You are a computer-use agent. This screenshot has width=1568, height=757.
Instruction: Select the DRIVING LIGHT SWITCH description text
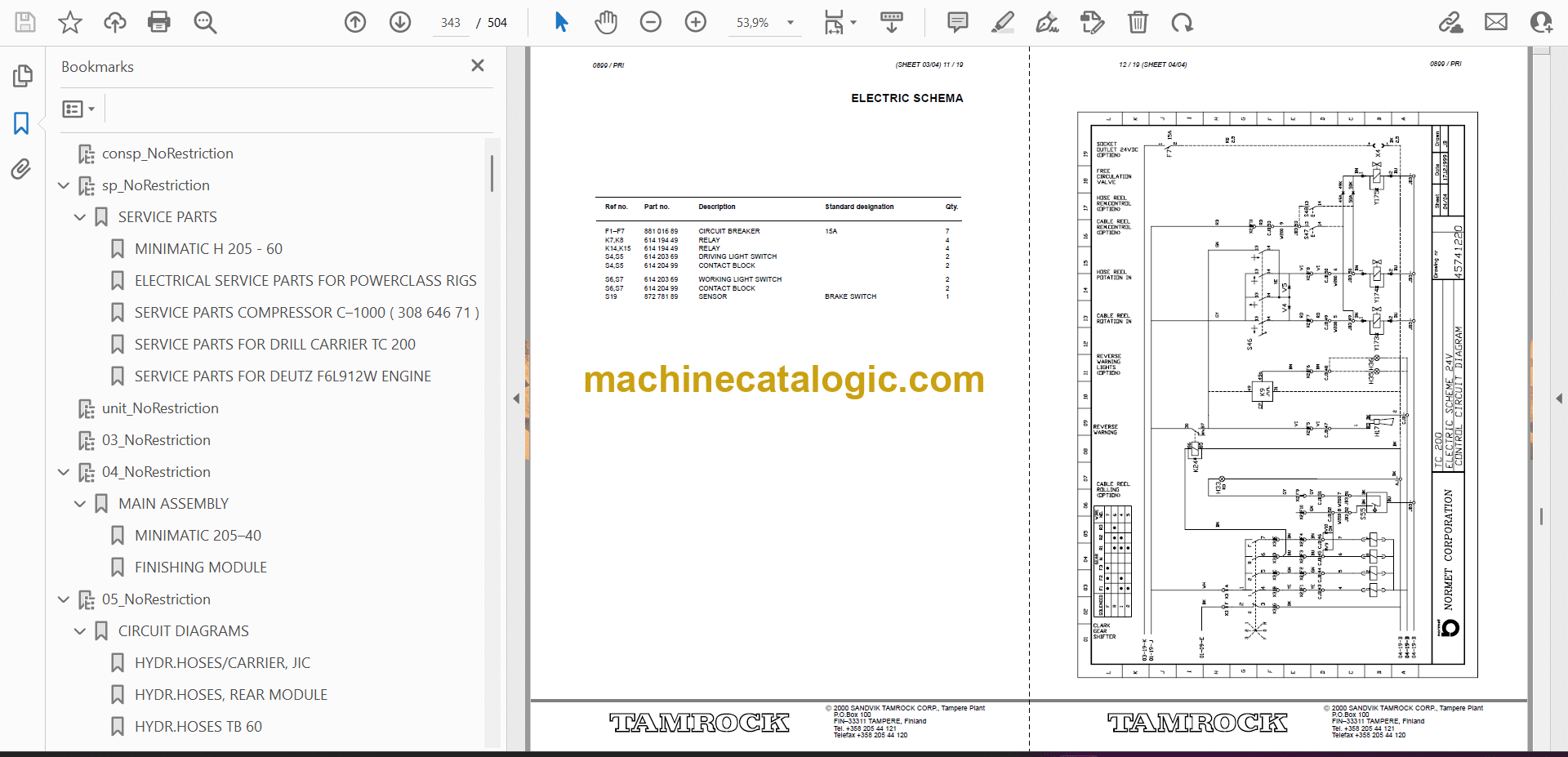(737, 256)
